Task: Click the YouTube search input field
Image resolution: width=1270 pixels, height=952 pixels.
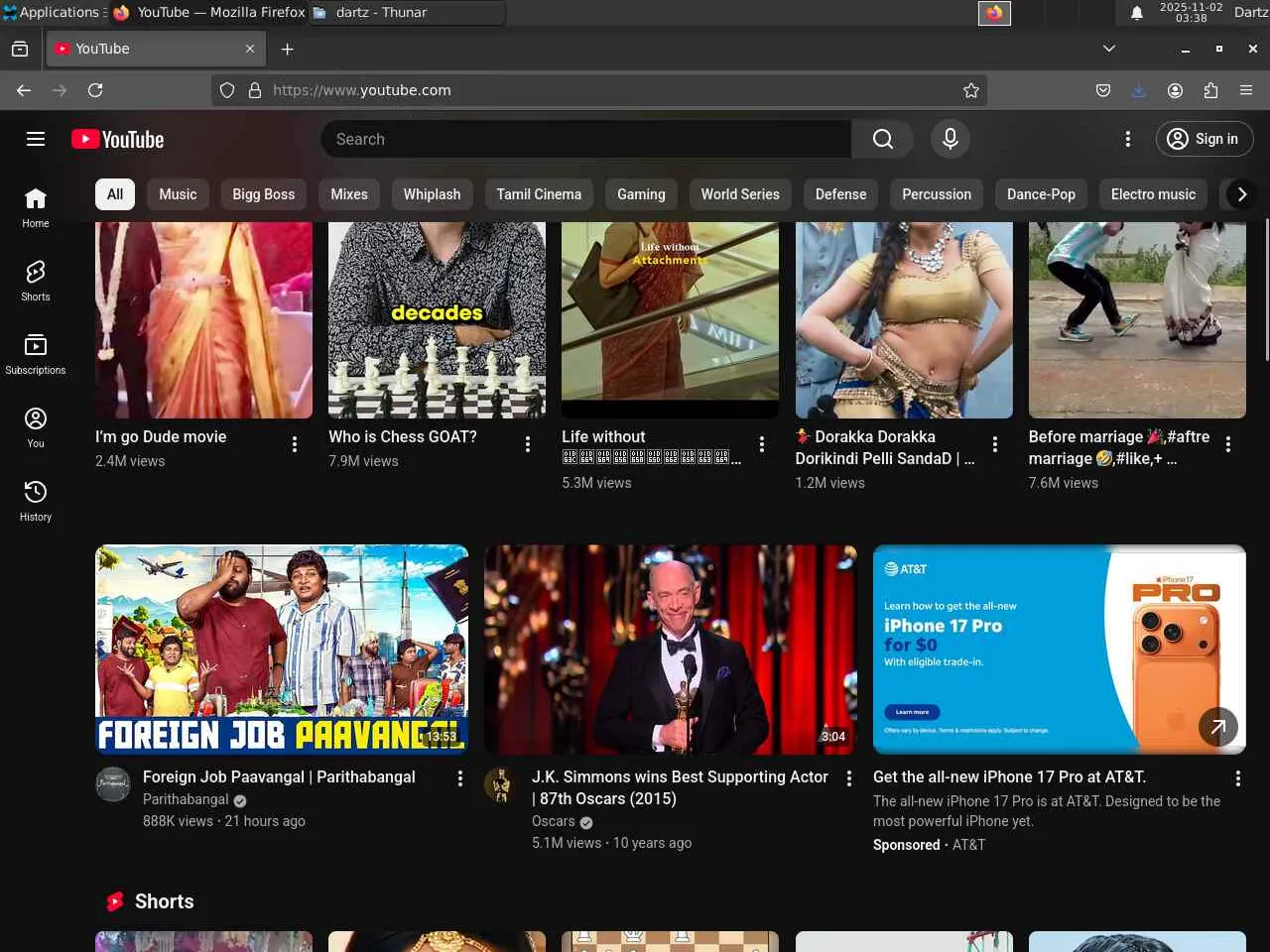Action: (x=585, y=139)
